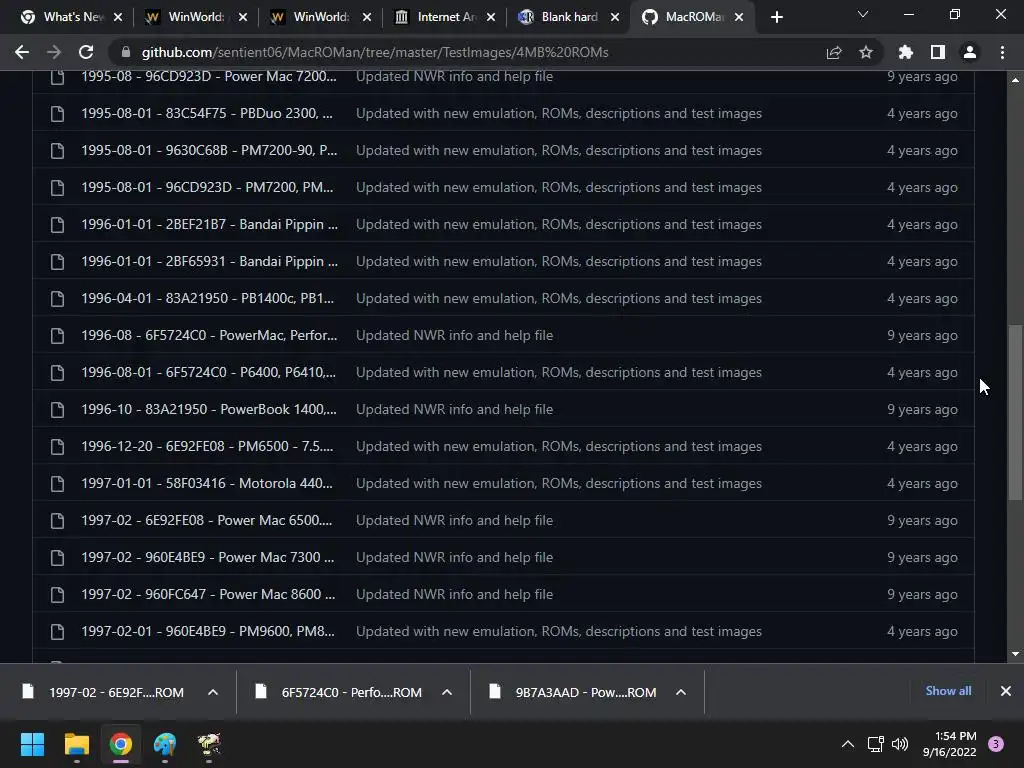
Task: Open Chrome's three-dot menu
Action: click(x=1002, y=52)
